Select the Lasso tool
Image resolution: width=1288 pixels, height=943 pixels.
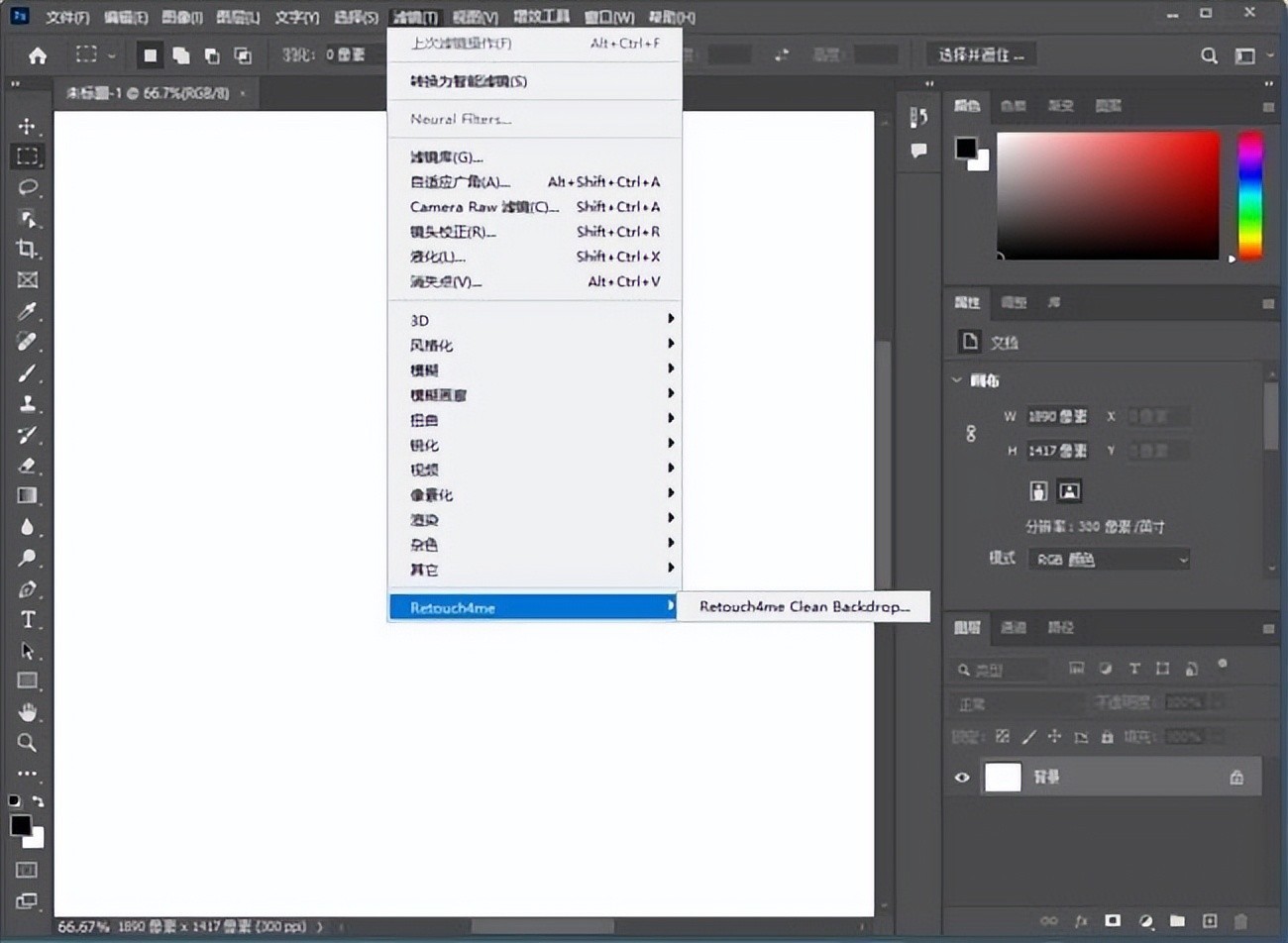coord(27,187)
